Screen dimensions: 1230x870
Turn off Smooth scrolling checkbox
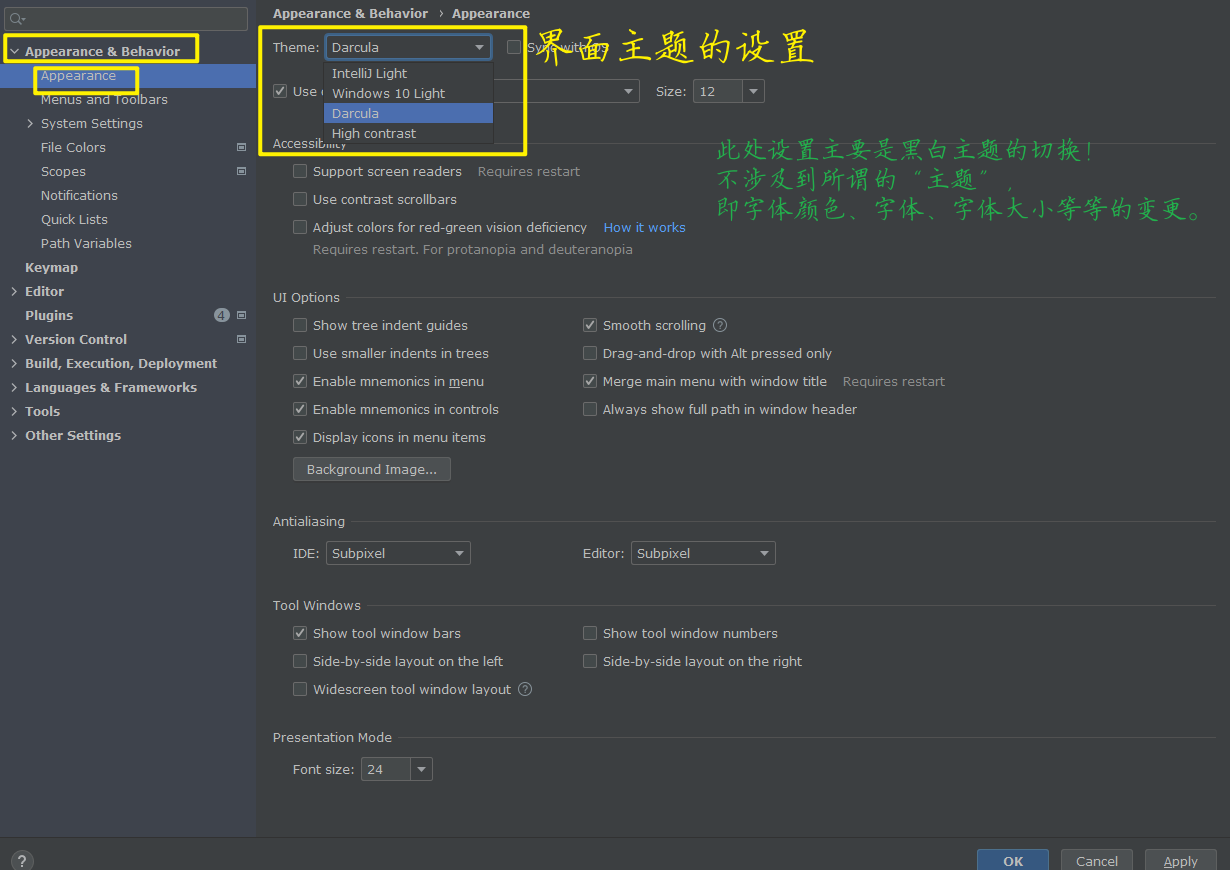click(590, 325)
